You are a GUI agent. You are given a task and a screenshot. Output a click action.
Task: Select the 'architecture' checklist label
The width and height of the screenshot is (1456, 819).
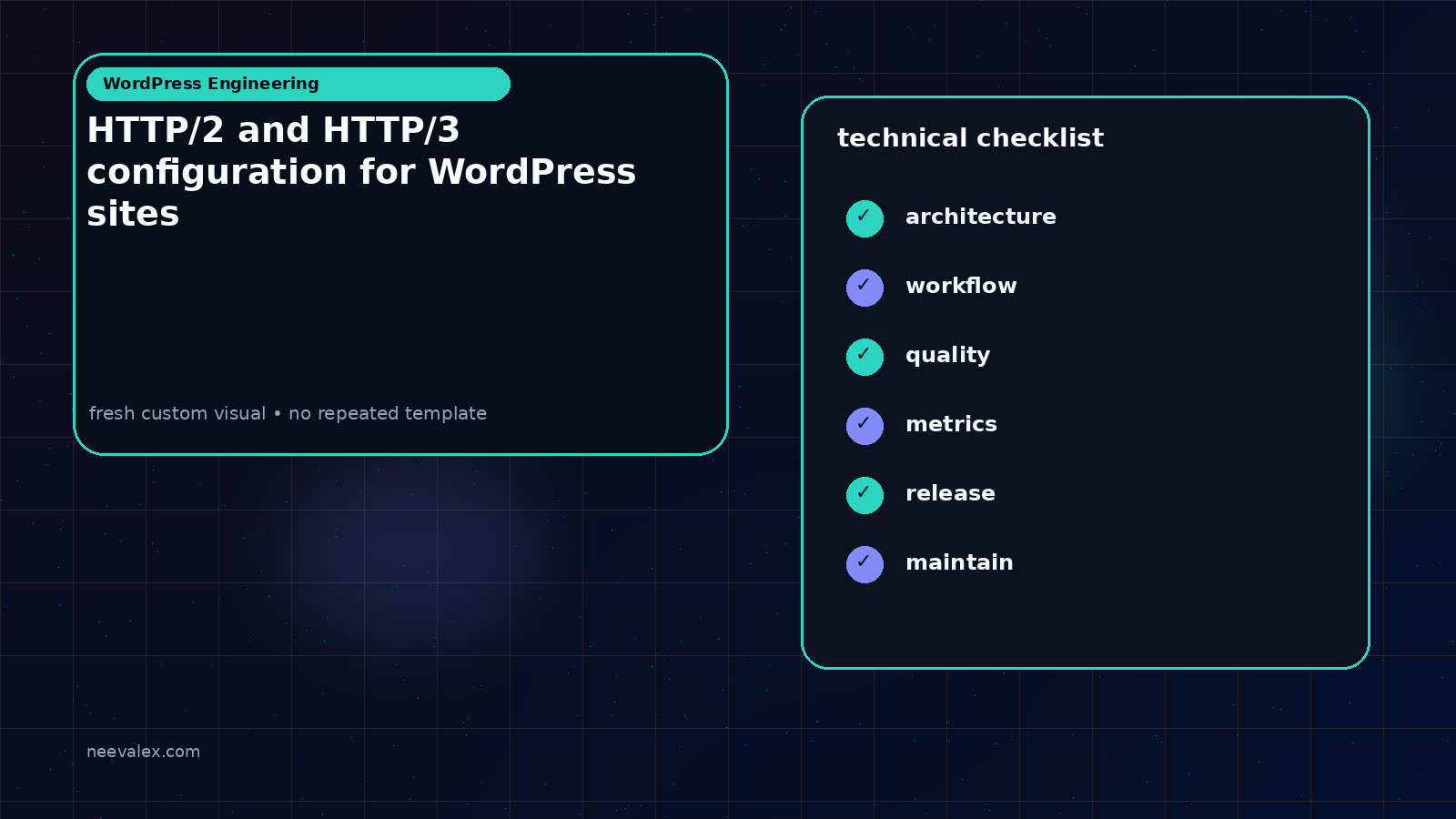[x=981, y=217]
